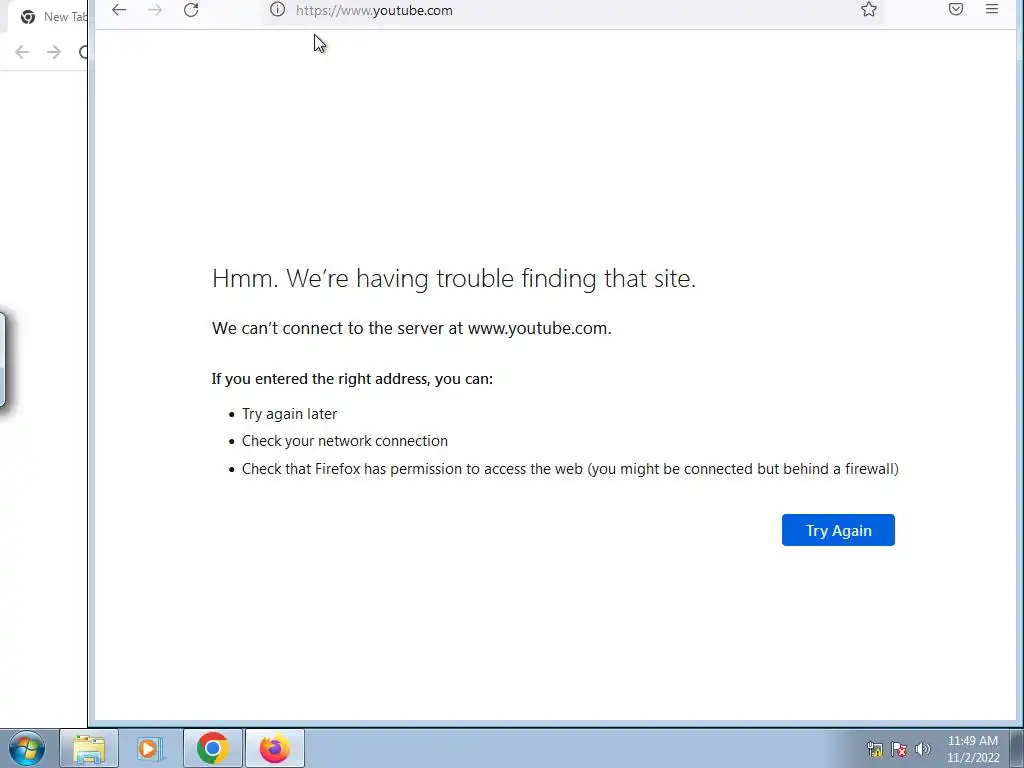
Task: Click the volume speaker tray icon
Action: (923, 749)
